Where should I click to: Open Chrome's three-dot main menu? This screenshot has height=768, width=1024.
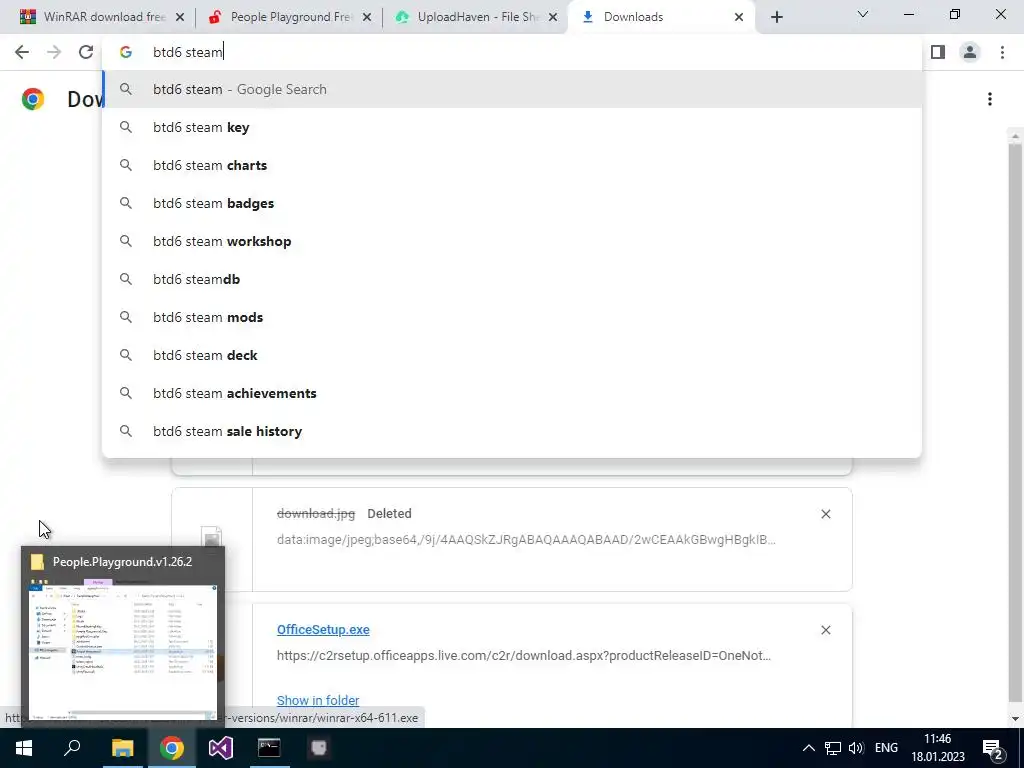[x=1002, y=52]
